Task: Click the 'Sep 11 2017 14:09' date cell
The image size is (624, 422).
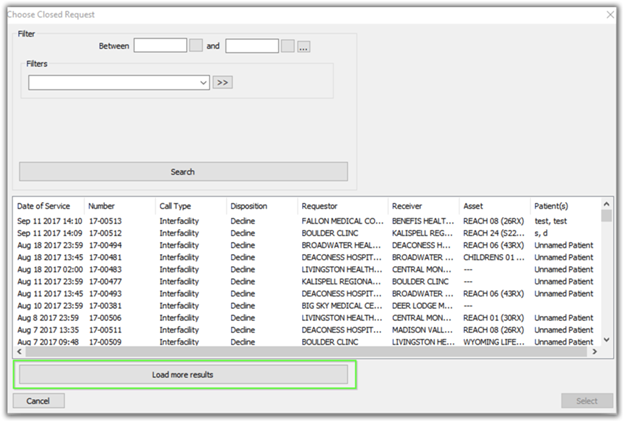Action: [50, 233]
